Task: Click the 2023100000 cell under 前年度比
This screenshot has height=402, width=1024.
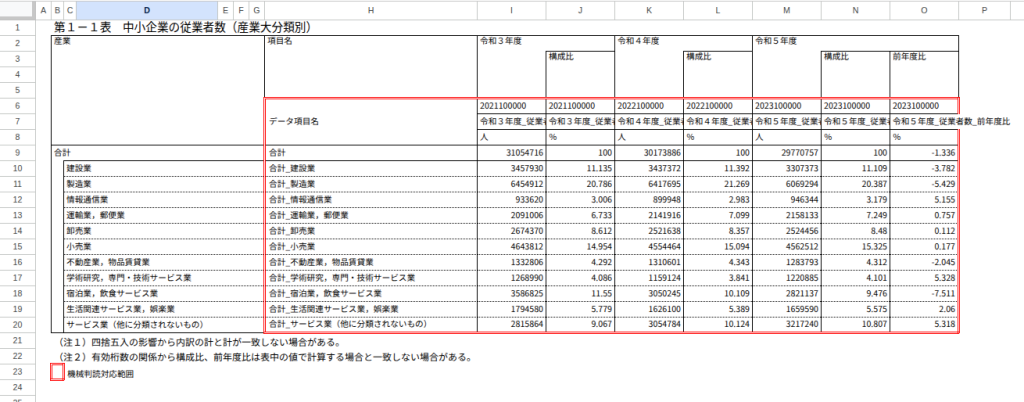Action: pos(923,105)
